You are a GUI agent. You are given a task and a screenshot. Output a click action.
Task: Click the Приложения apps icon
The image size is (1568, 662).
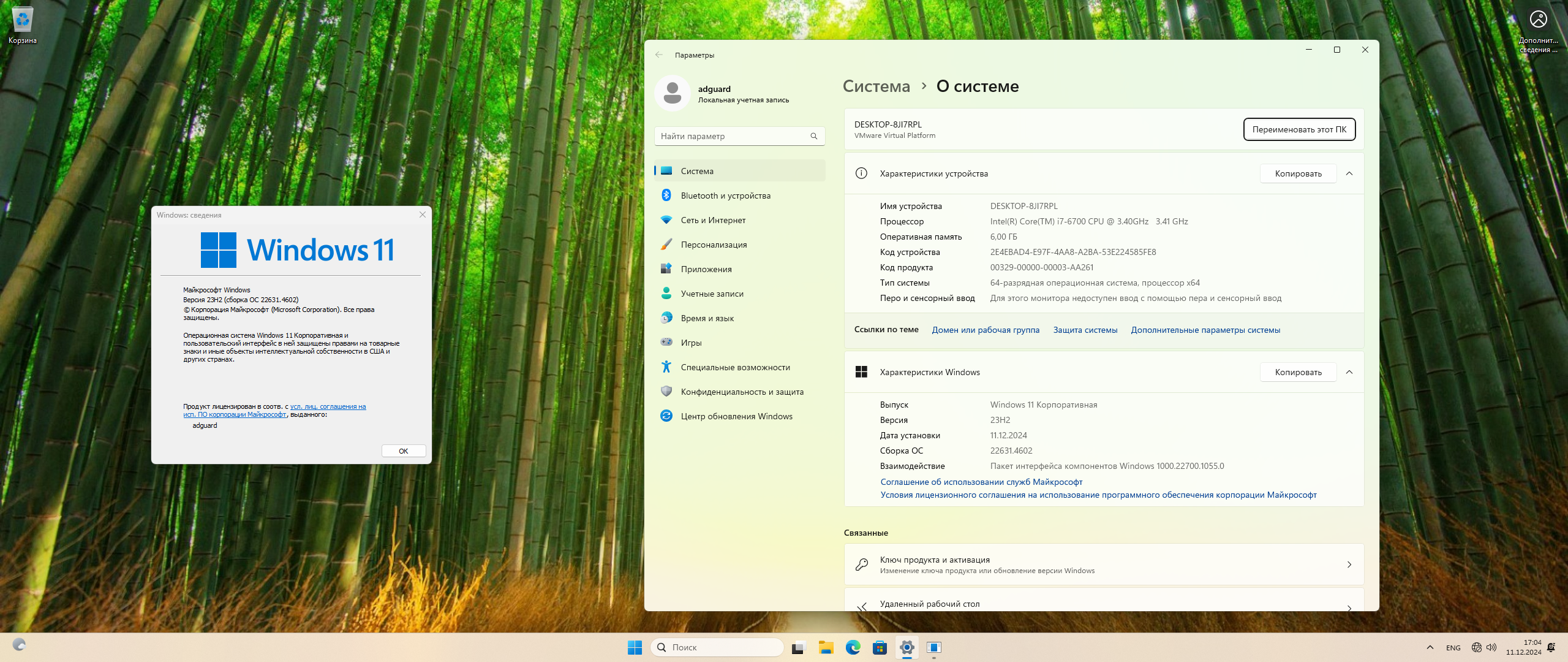coord(666,269)
